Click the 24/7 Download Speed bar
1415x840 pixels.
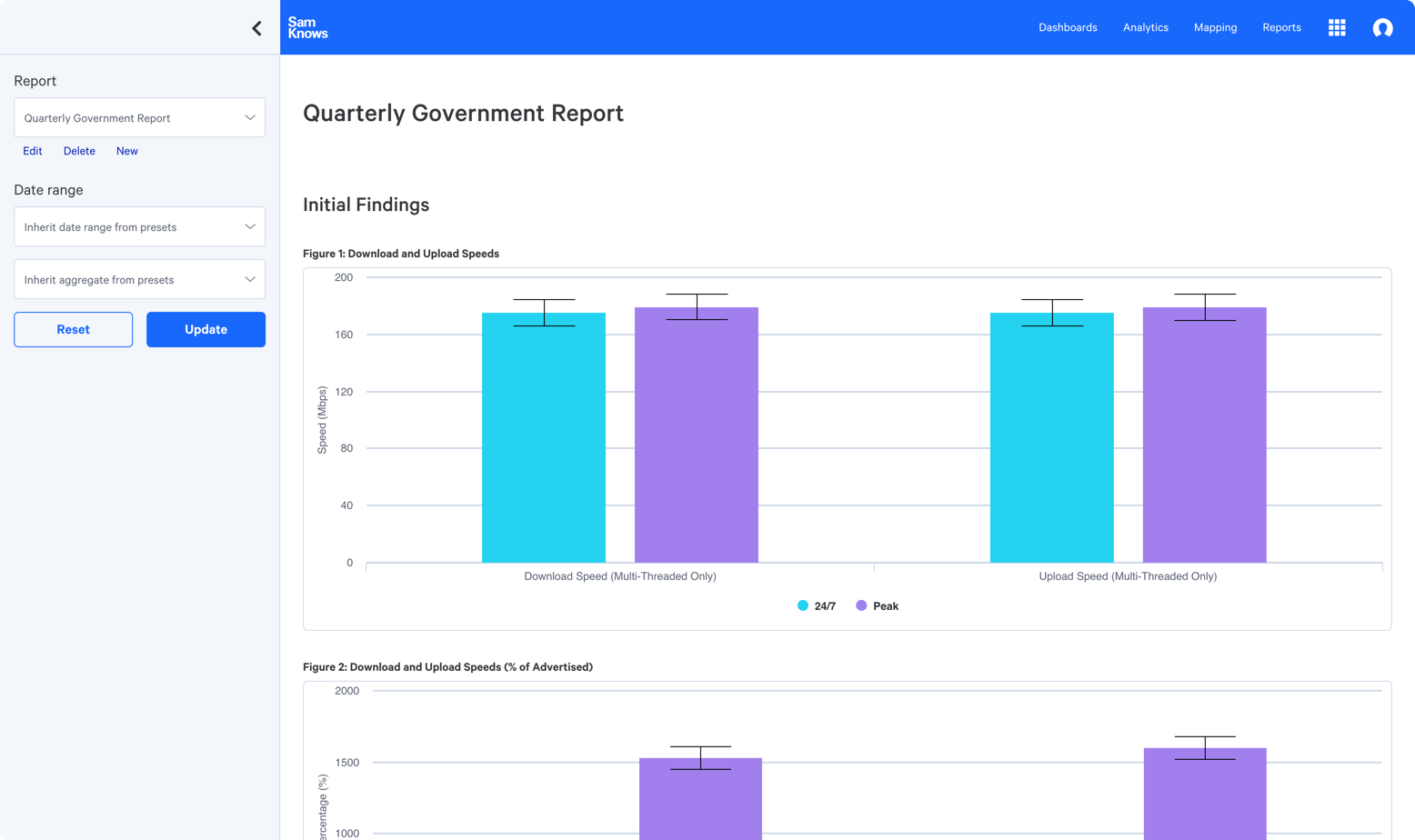(x=544, y=437)
